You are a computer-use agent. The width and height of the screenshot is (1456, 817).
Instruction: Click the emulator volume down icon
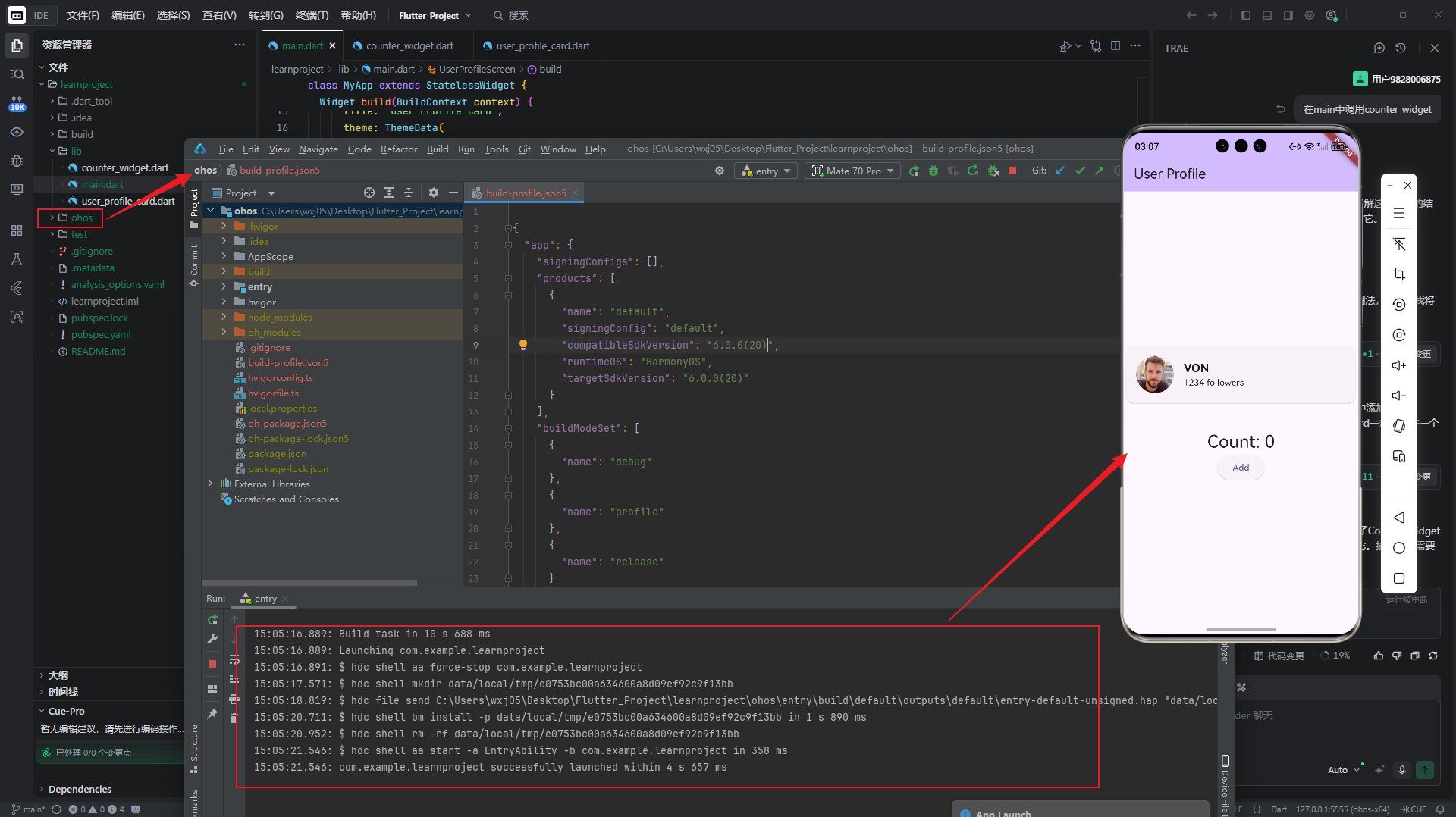pyautogui.click(x=1399, y=396)
